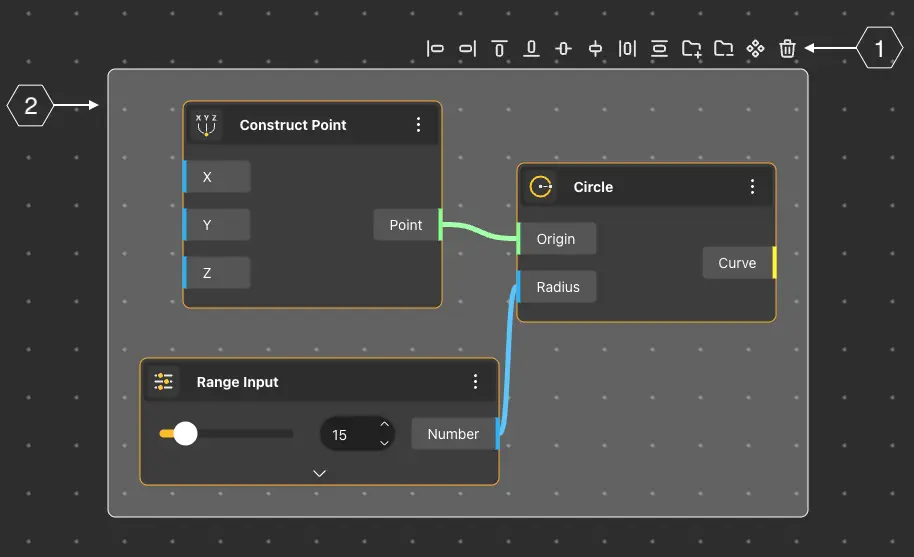Click the four-diamonds arrange icon
Viewport: 914px width, 557px height.
point(755,48)
